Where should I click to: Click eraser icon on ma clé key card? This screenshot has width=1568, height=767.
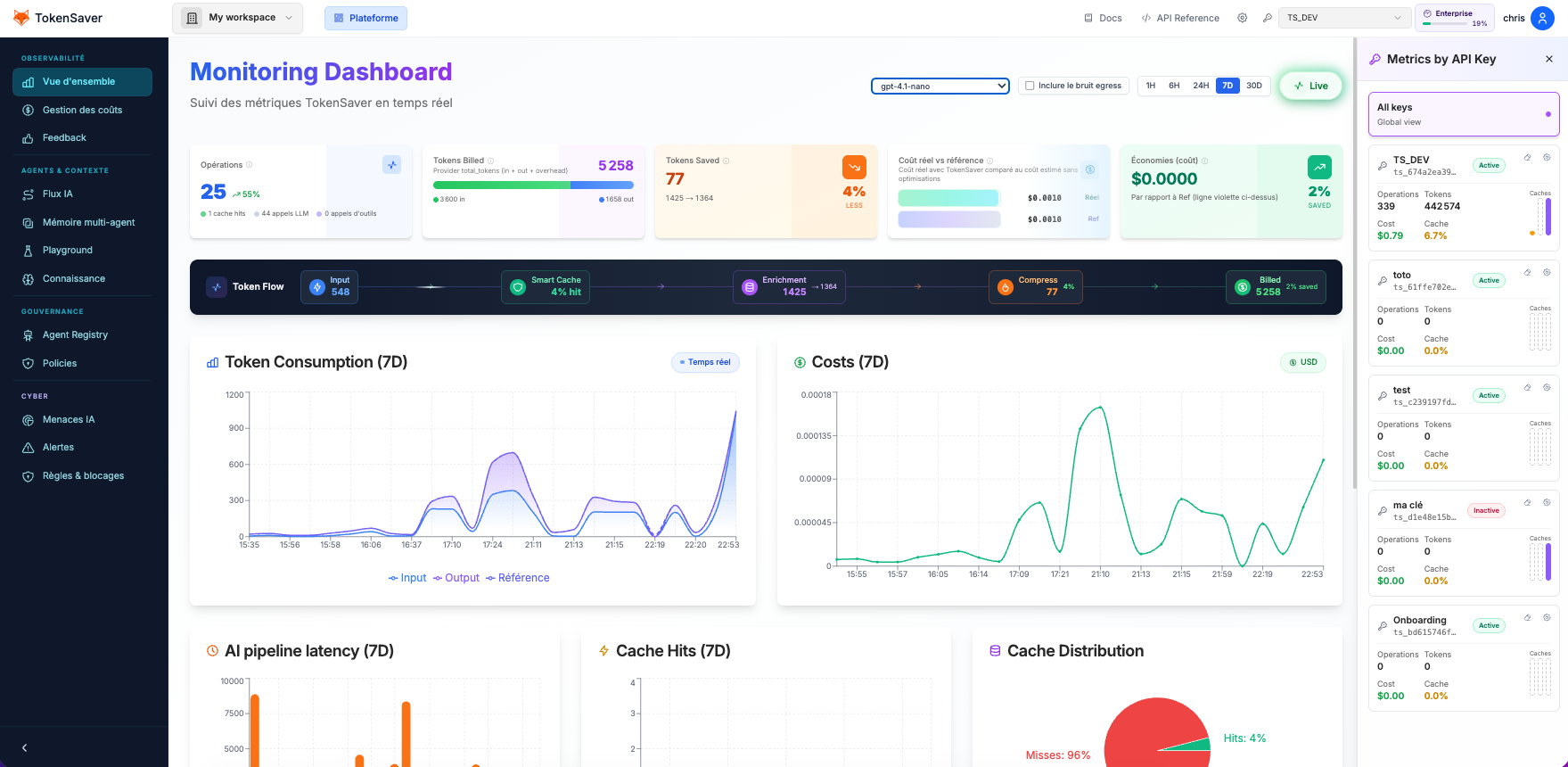coord(1527,502)
